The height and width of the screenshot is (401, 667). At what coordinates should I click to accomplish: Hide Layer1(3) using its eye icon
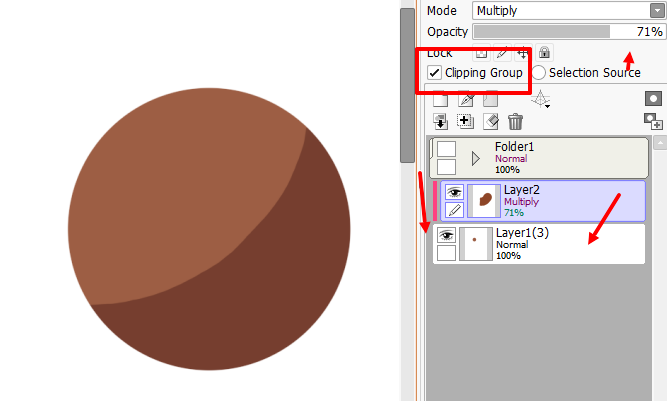tap(446, 235)
